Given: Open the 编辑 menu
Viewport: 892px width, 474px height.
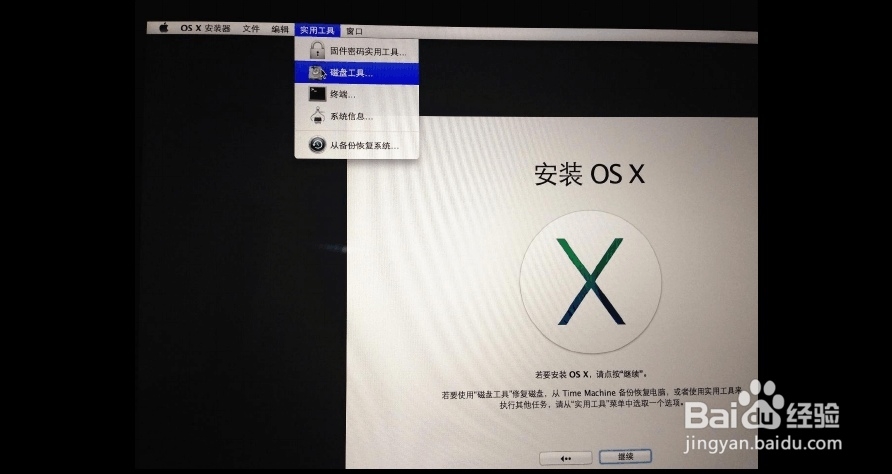Looking at the screenshot, I should click(280, 30).
